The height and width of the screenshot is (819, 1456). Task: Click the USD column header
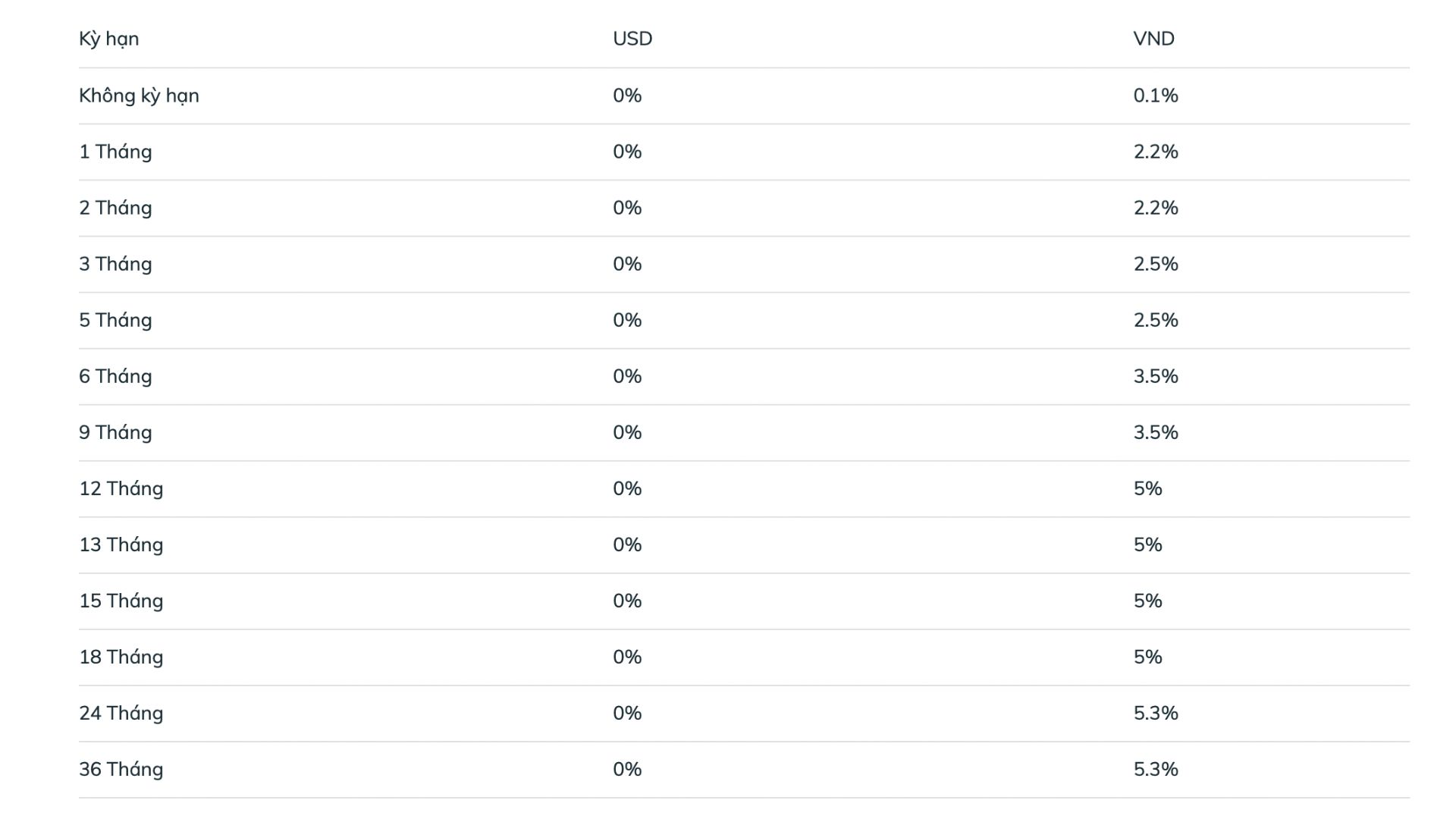pyautogui.click(x=632, y=39)
